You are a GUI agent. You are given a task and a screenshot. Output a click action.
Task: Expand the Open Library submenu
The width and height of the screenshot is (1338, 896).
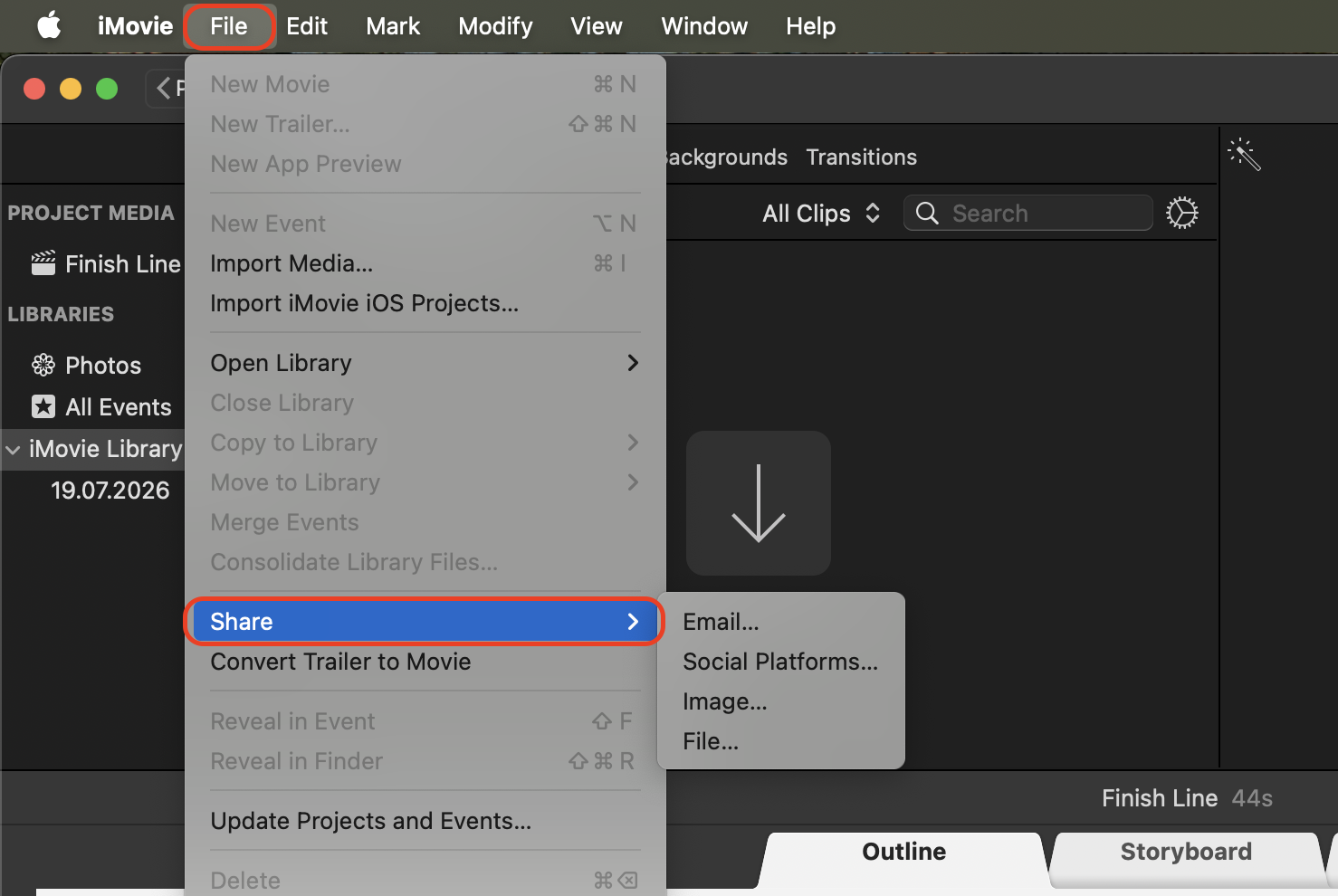425,363
